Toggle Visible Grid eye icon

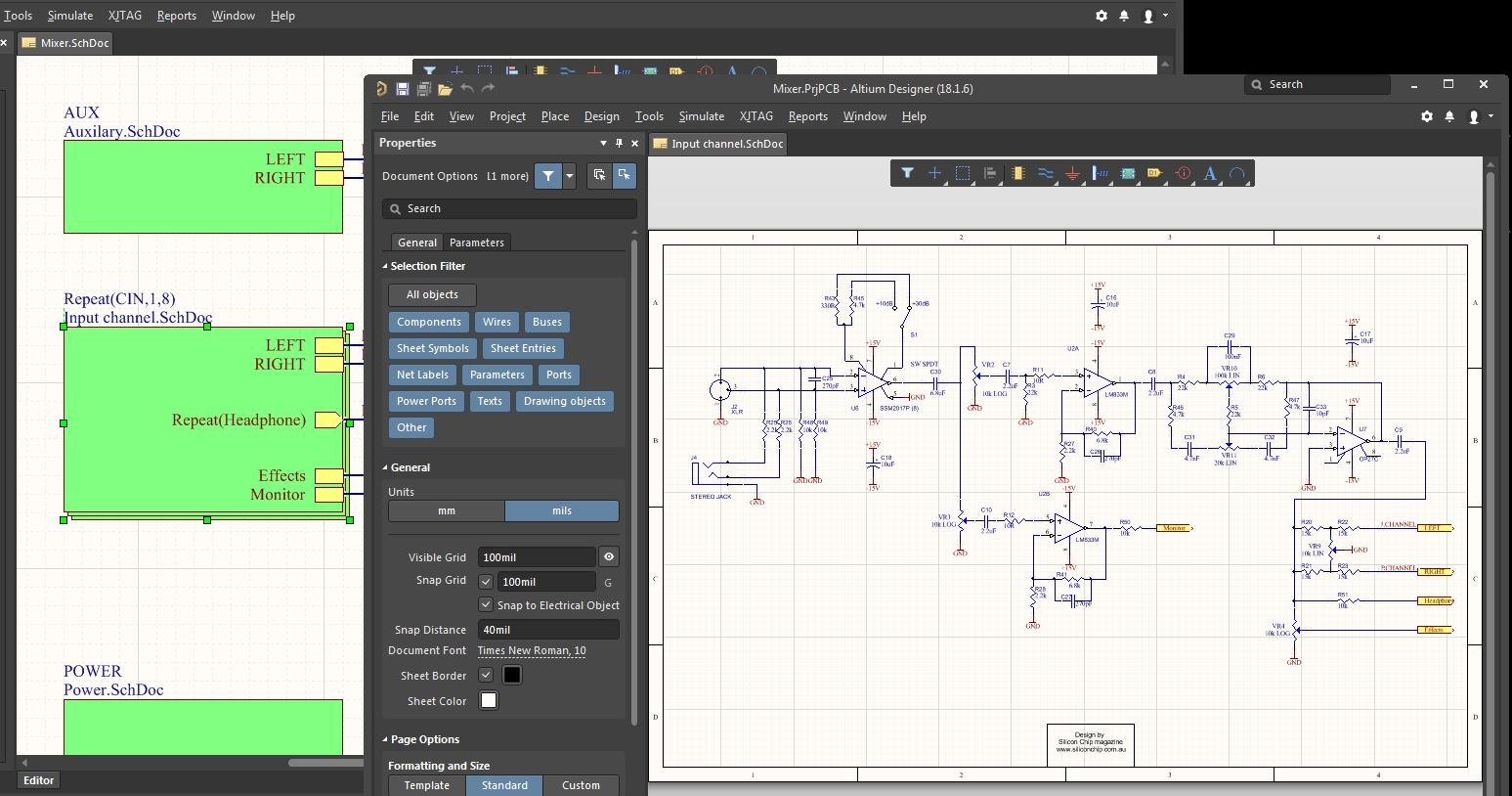pyautogui.click(x=609, y=557)
